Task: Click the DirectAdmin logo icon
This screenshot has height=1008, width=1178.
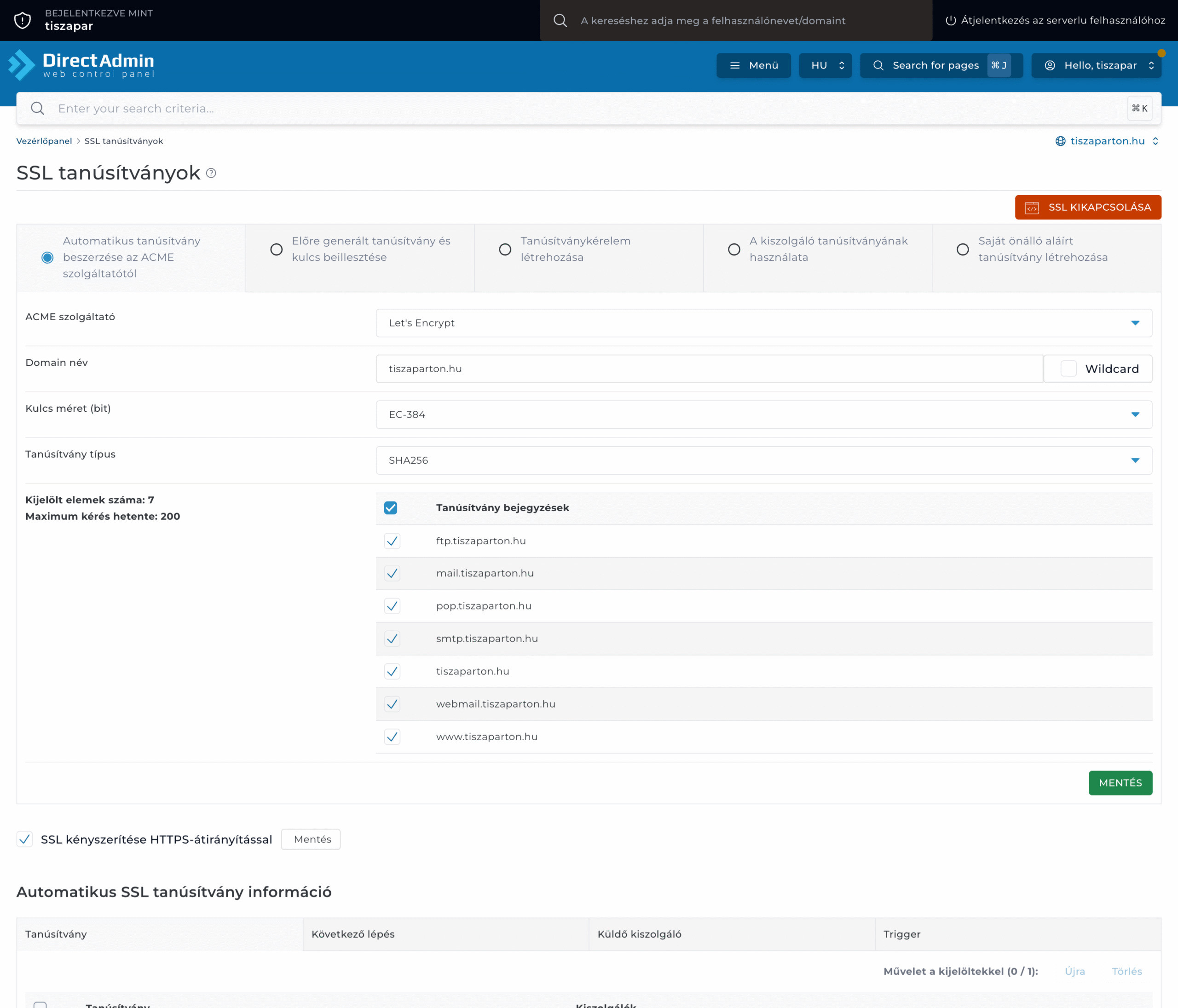Action: (x=23, y=65)
